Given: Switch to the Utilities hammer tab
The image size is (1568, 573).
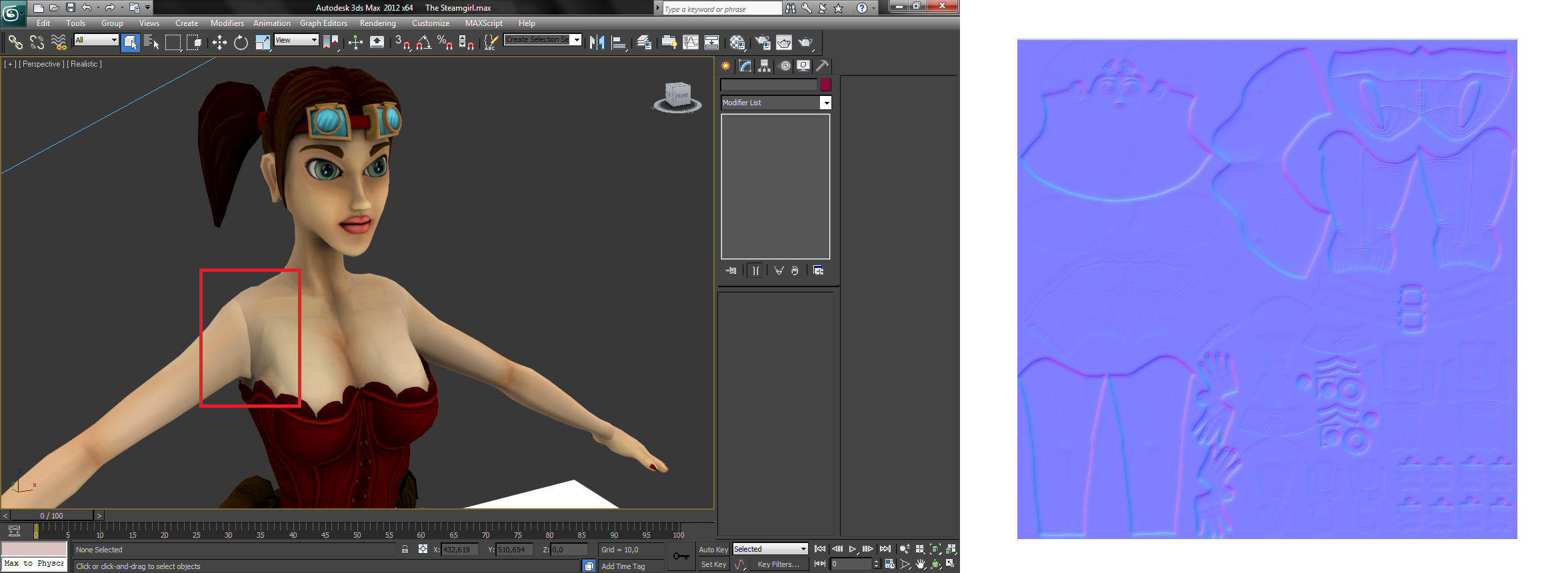Looking at the screenshot, I should coord(823,66).
